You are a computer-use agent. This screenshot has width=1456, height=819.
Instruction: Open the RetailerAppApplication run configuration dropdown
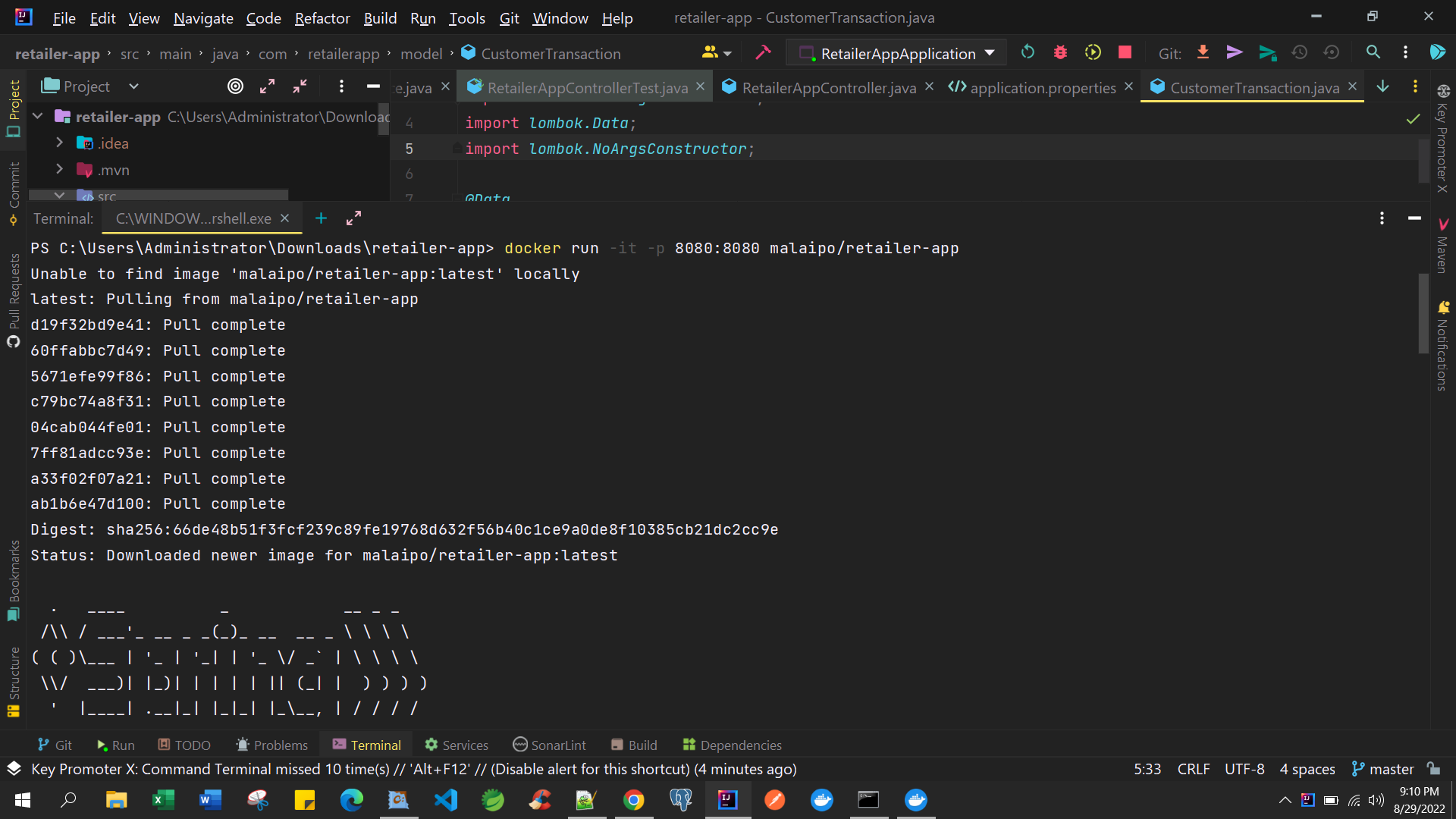tap(990, 53)
